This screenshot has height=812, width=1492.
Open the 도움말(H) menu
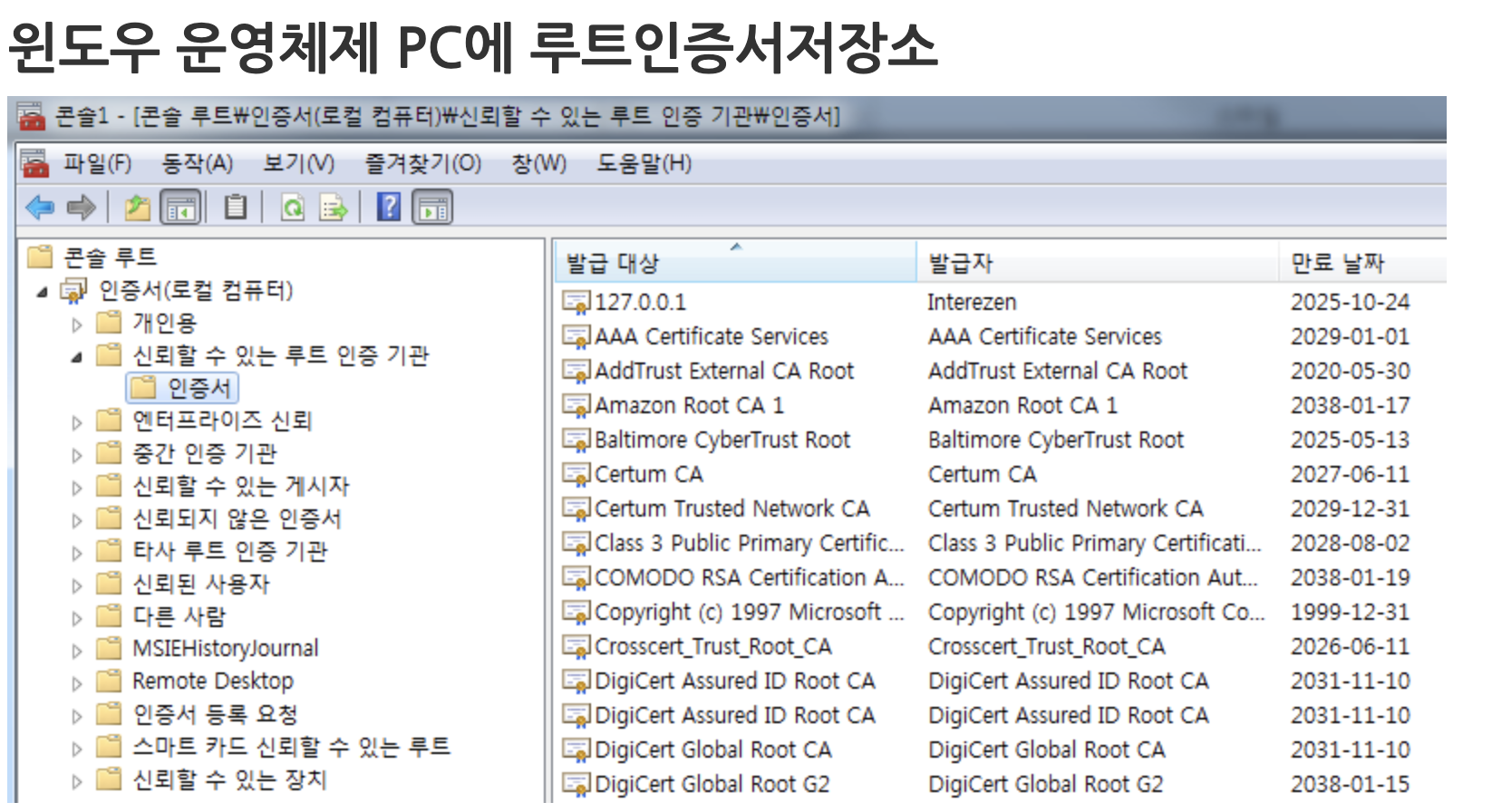(644, 163)
